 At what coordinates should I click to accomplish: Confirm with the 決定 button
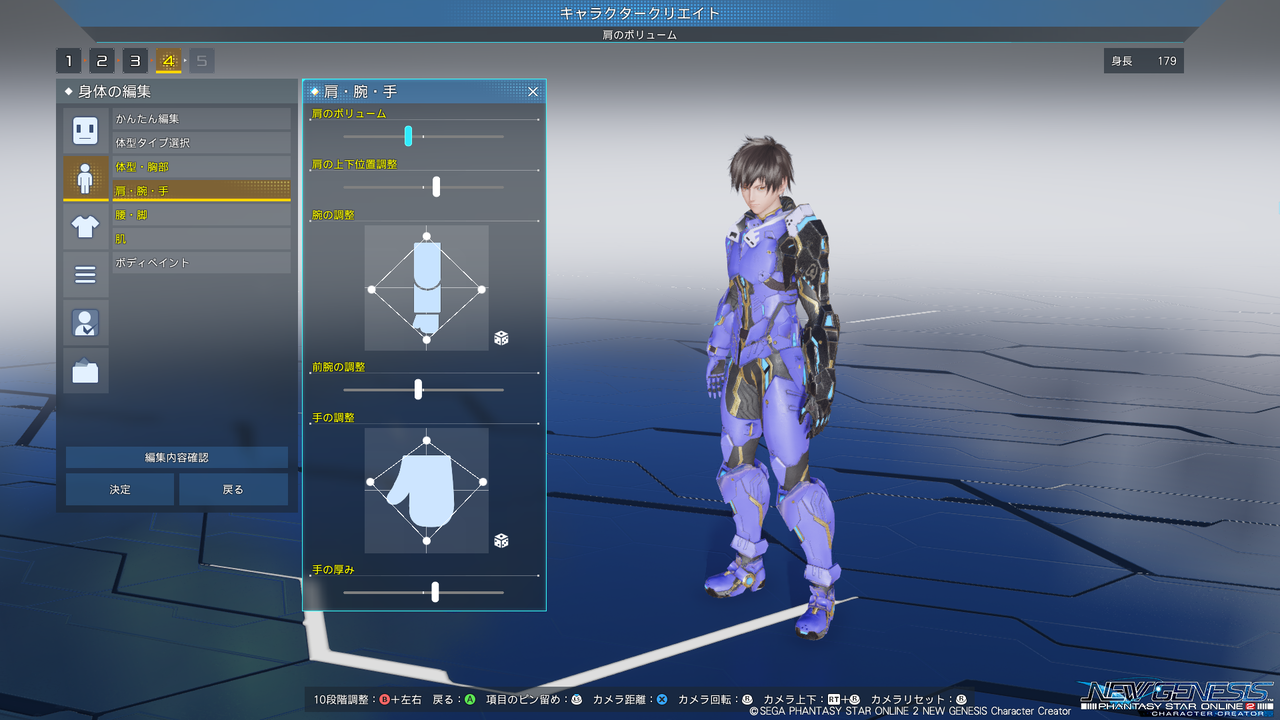click(121, 490)
